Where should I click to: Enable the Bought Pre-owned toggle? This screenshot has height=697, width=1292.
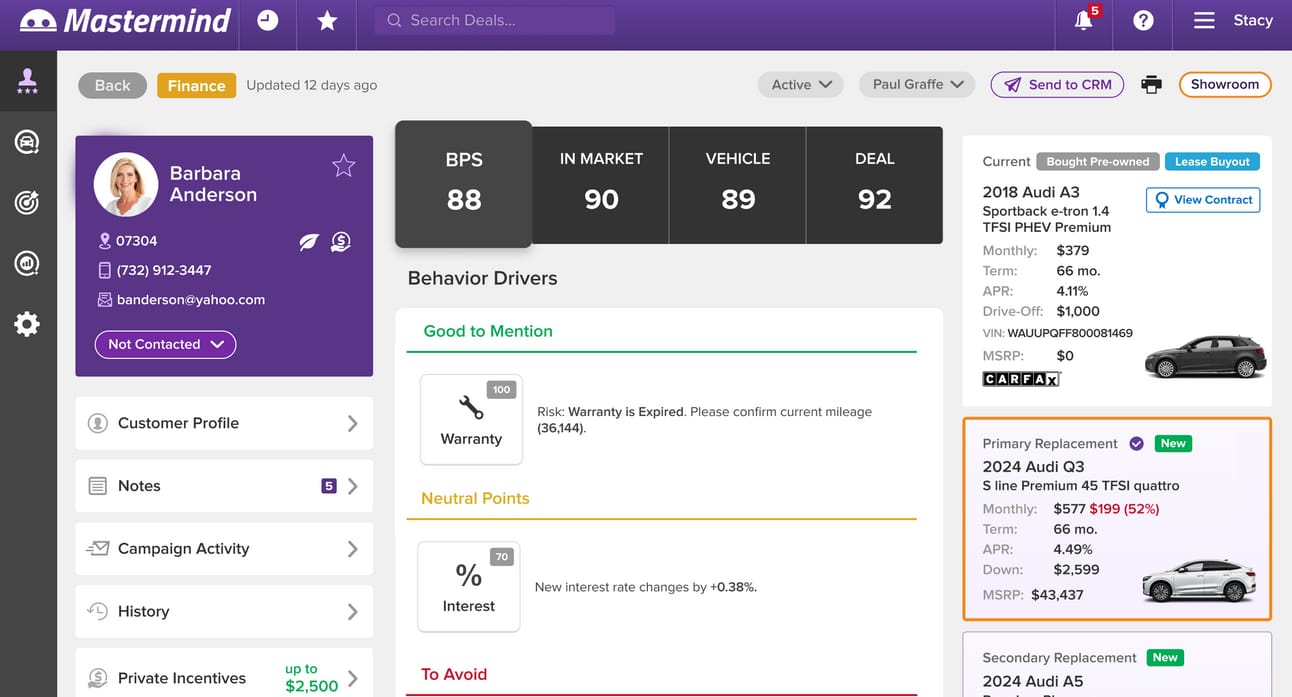pyautogui.click(x=1097, y=160)
